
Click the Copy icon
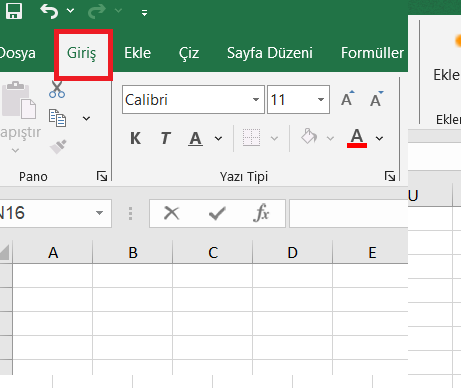[x=57, y=118]
